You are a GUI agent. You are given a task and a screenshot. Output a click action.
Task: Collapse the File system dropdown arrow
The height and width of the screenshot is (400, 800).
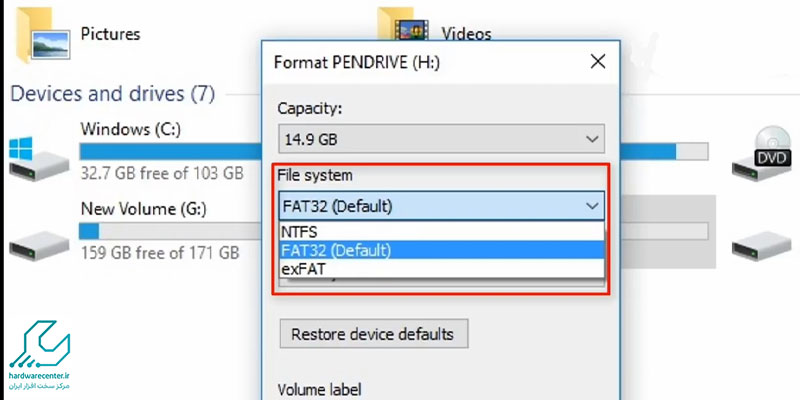tap(592, 206)
